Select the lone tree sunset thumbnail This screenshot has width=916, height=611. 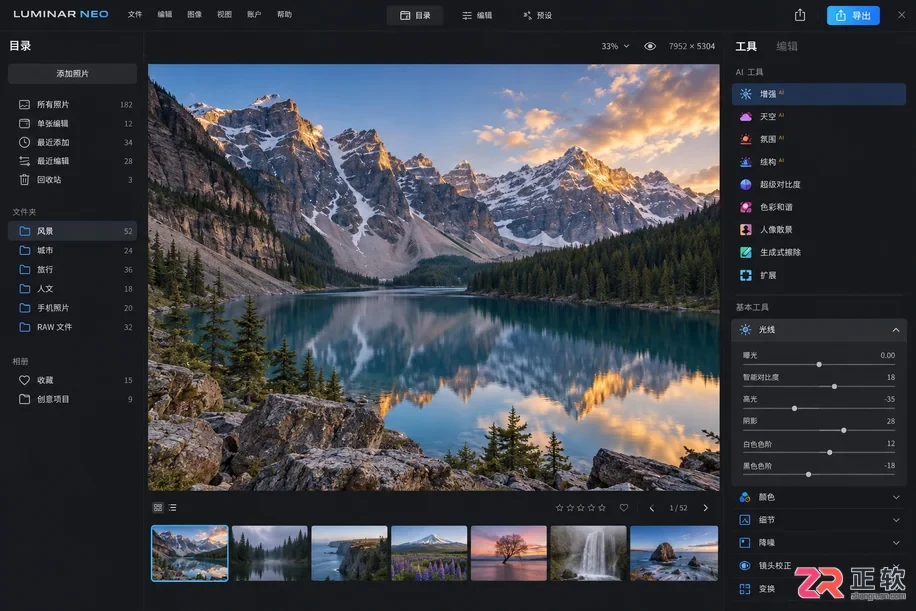[x=509, y=553]
